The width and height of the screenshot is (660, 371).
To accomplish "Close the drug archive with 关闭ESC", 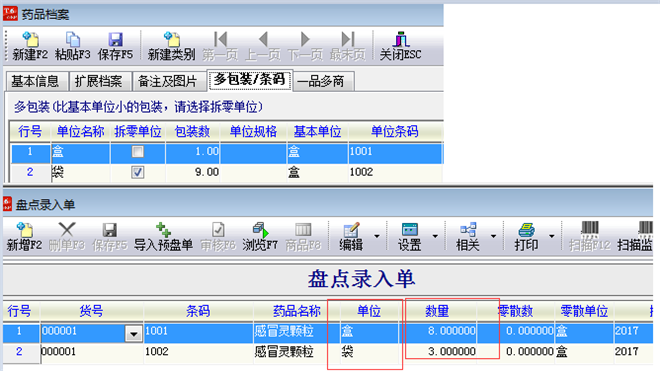I will [x=400, y=45].
